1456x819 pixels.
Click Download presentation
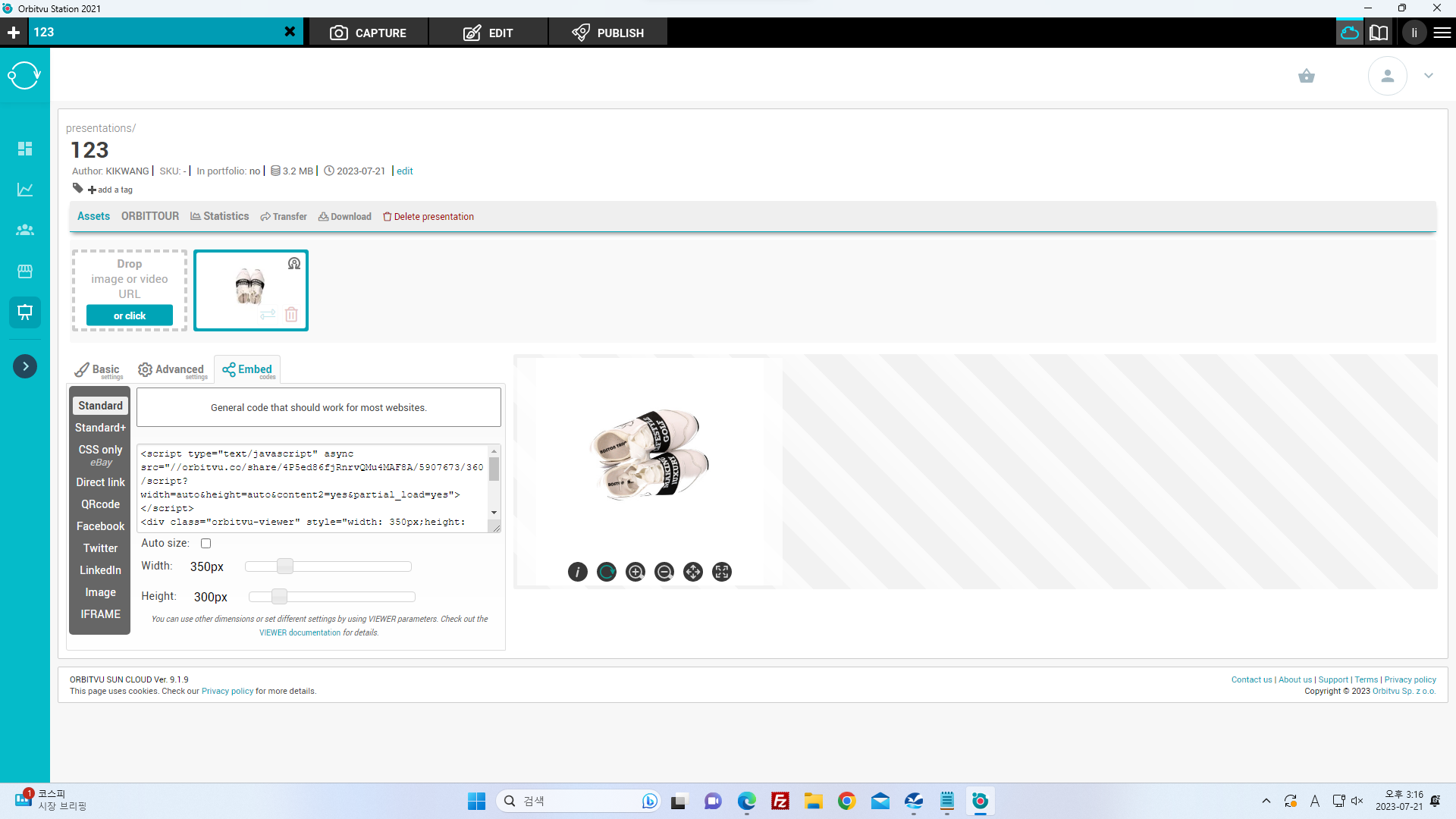pos(345,217)
